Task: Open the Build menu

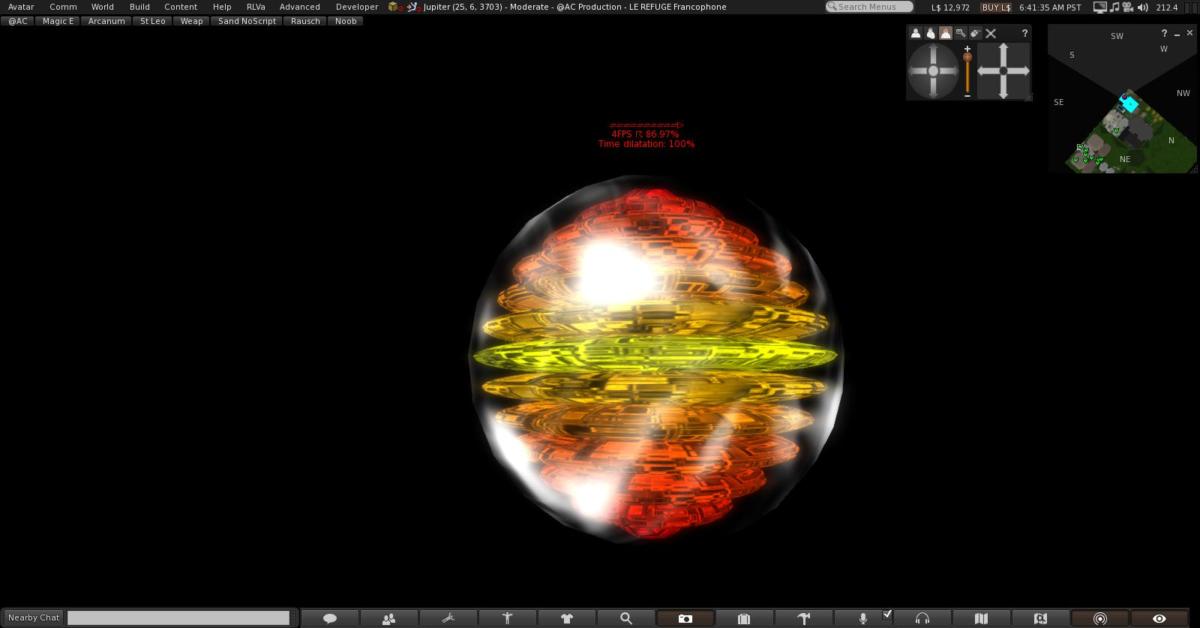Action: tap(140, 7)
